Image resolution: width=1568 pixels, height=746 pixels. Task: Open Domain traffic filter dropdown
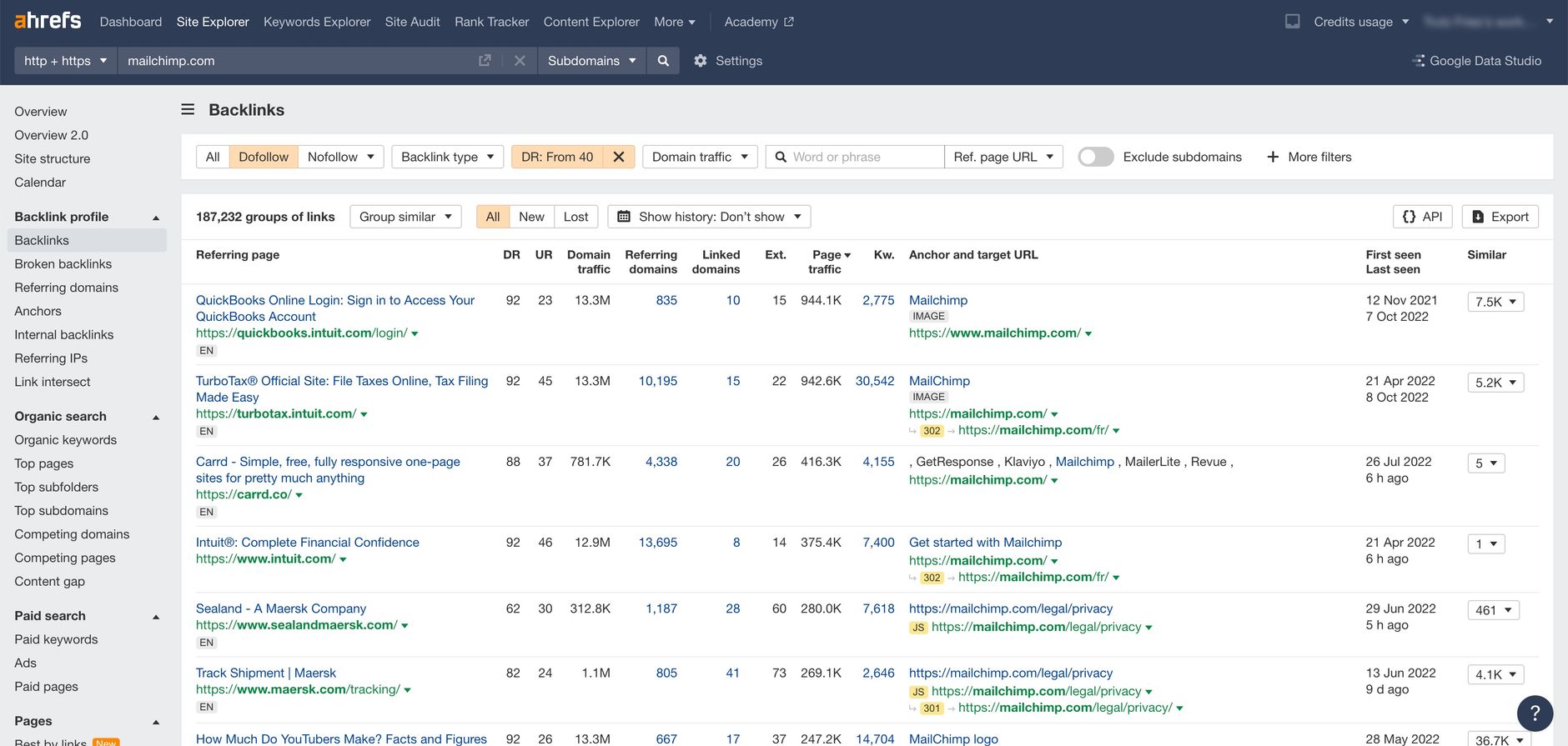700,157
